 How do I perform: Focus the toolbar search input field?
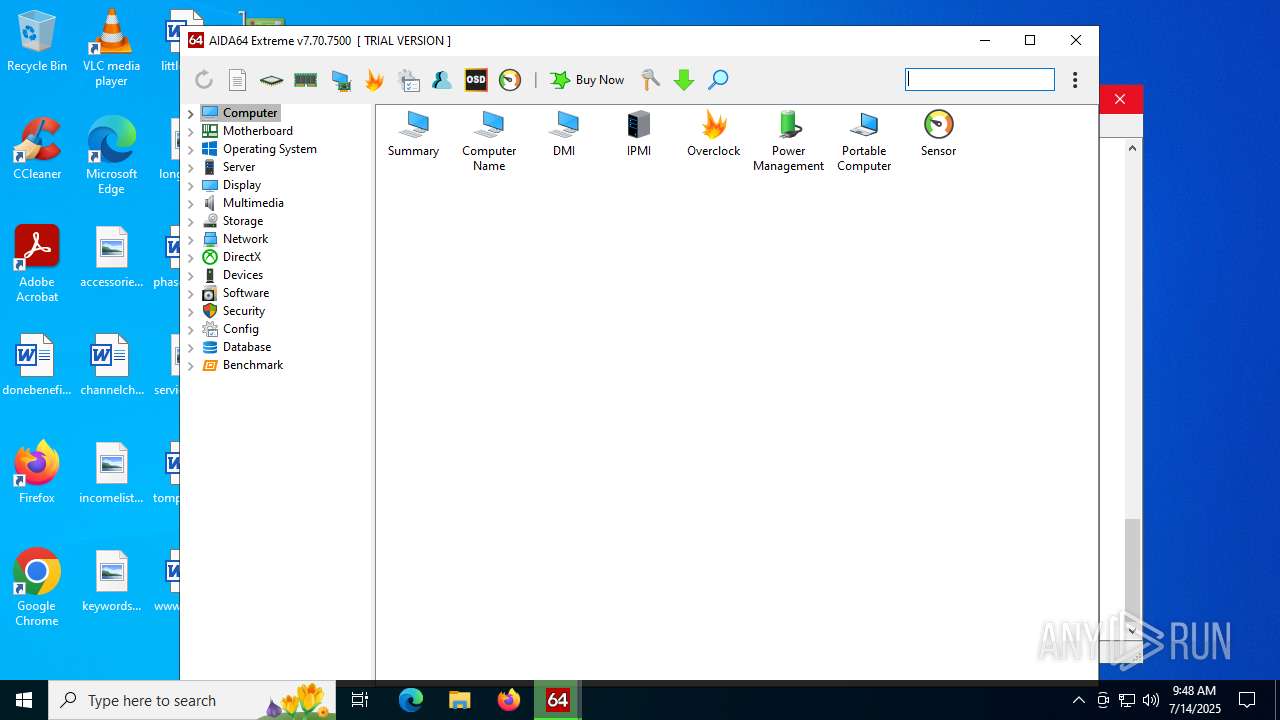(980, 79)
